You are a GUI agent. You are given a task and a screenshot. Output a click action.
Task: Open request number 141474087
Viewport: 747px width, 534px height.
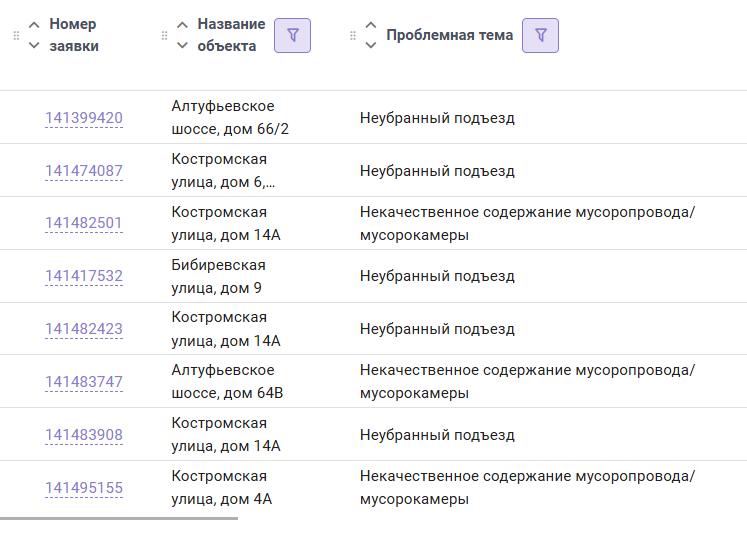84,171
